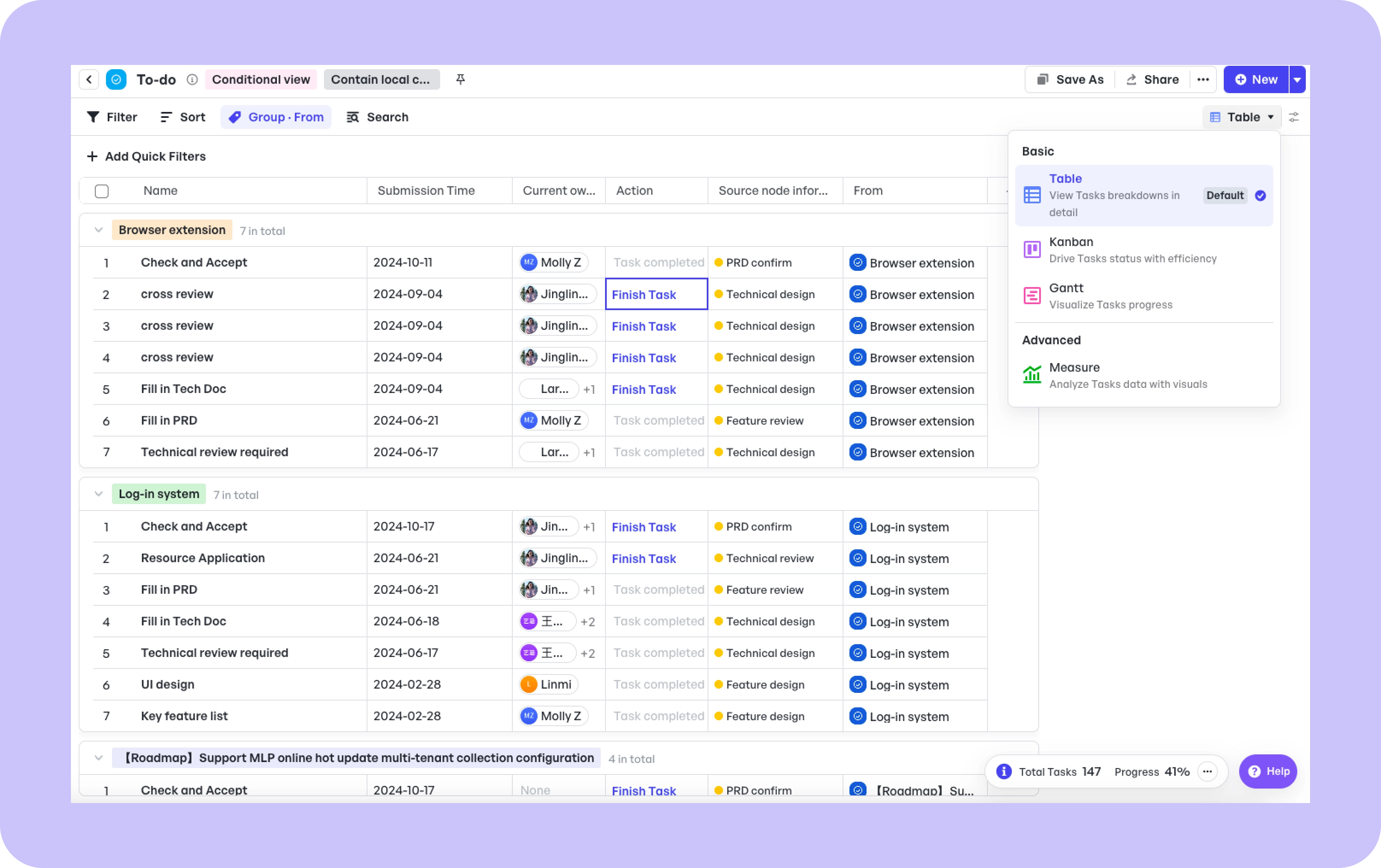This screenshot has height=868, width=1381.
Task: Click the Search button in toolbar
Action: click(x=377, y=117)
